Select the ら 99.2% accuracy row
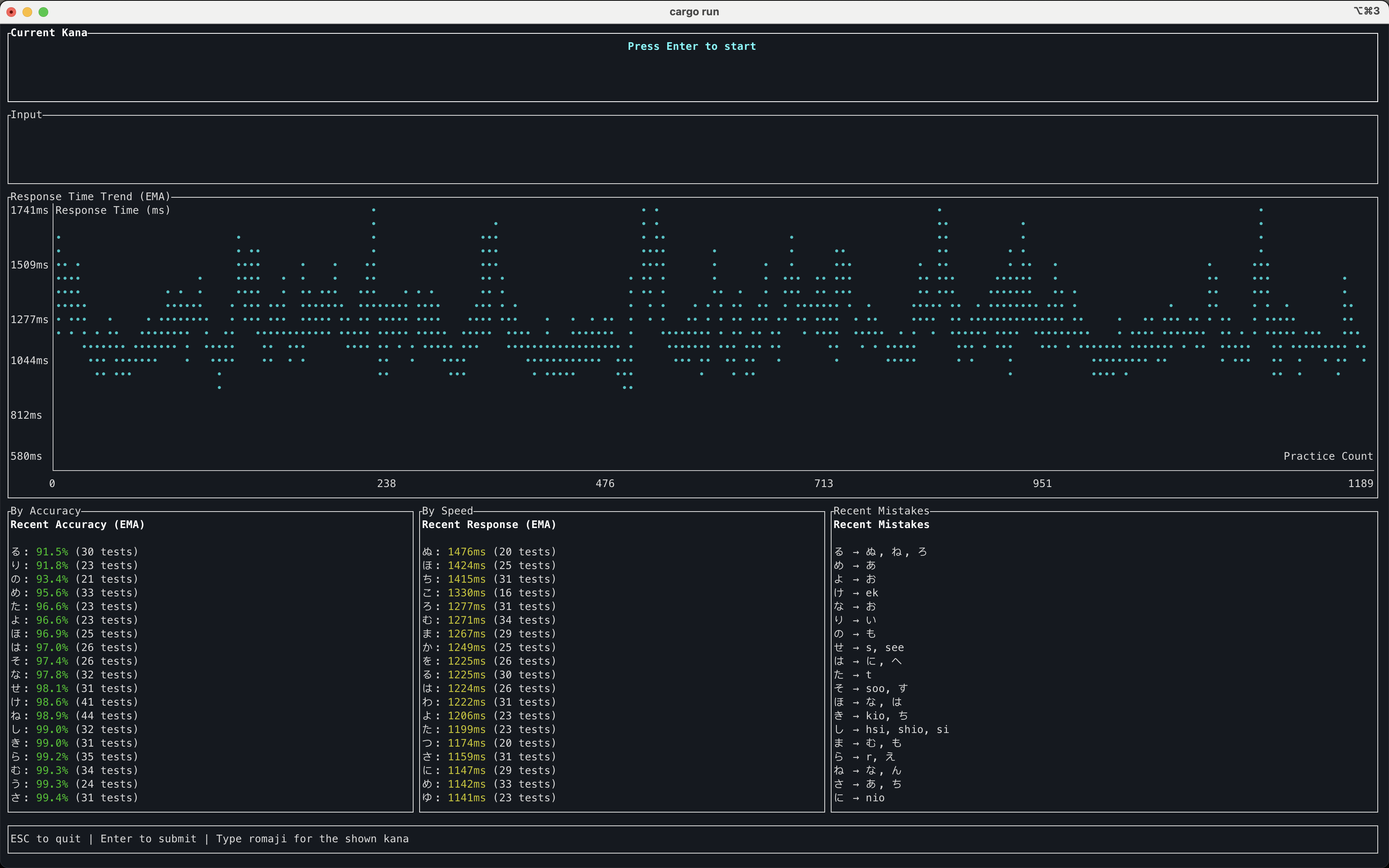Image resolution: width=1389 pixels, height=868 pixels. 75,757
